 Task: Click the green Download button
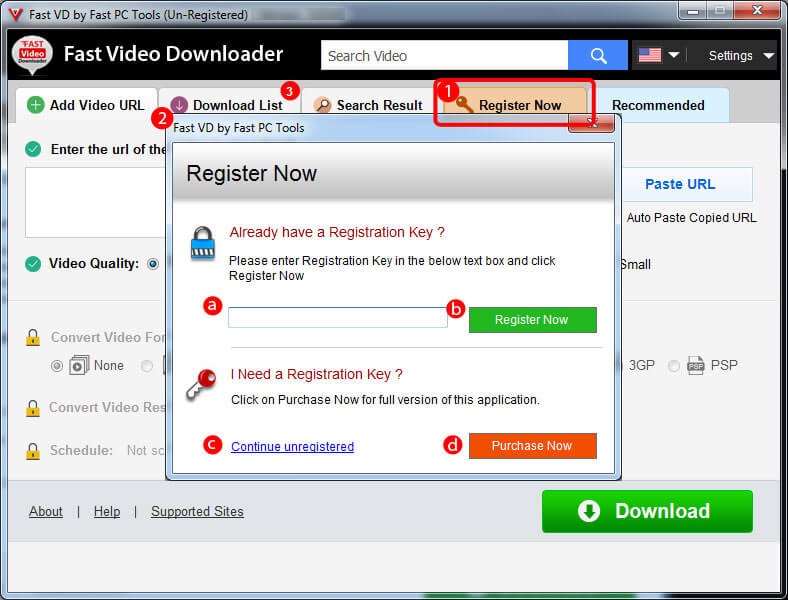point(647,512)
